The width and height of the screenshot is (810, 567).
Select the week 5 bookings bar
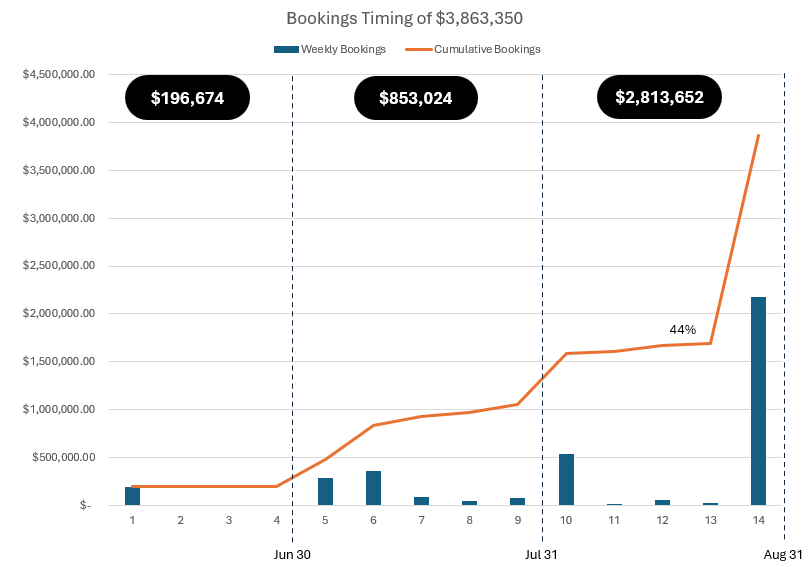pos(325,491)
